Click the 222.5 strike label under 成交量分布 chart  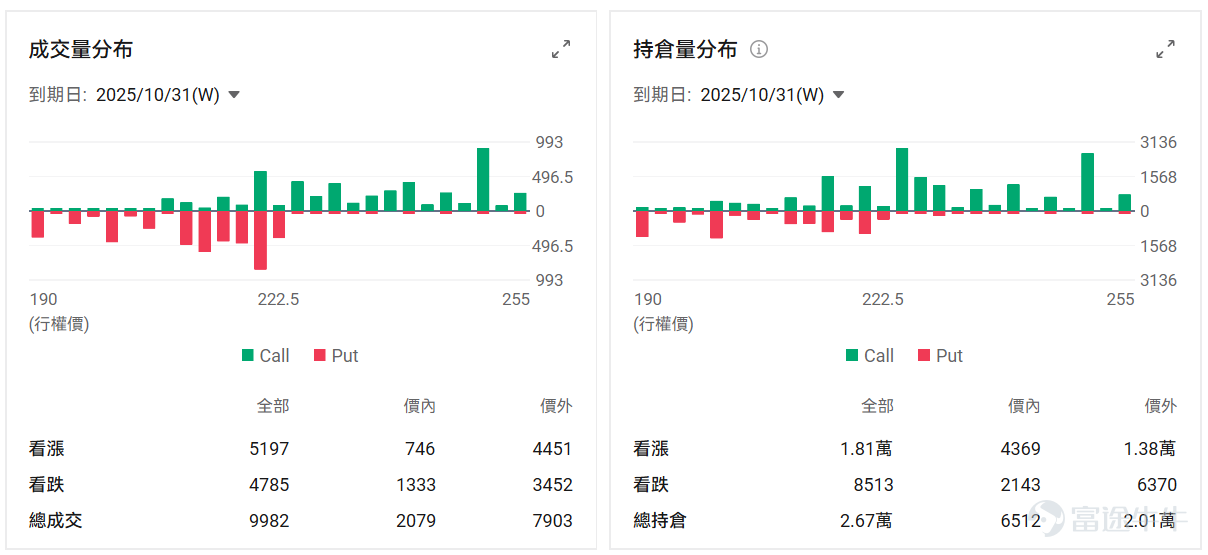[278, 300]
